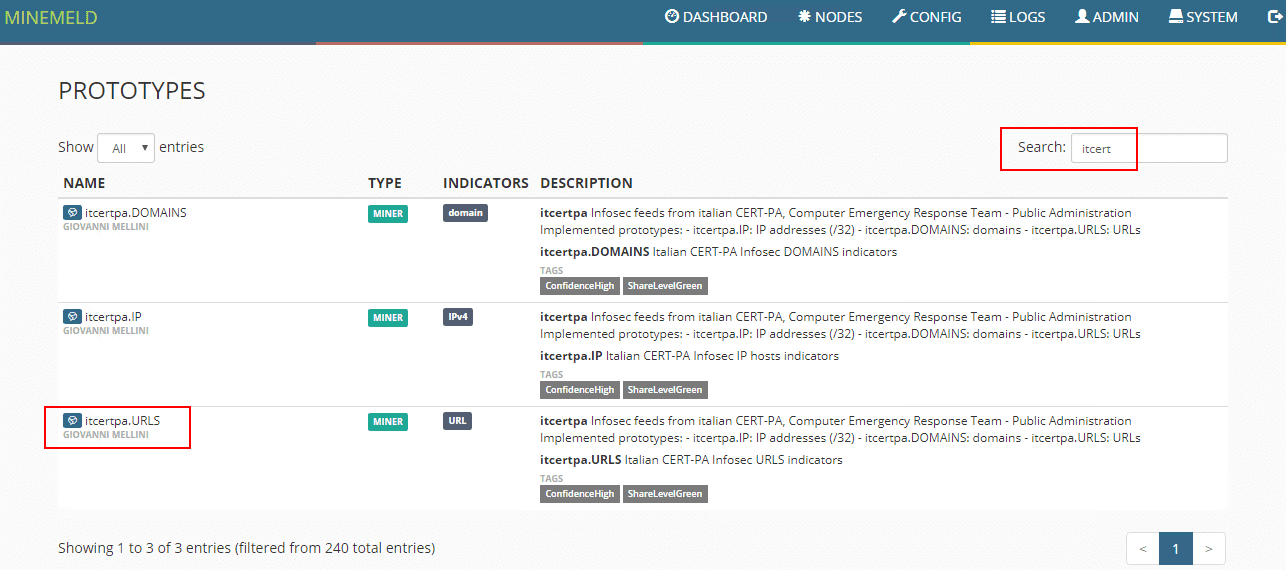1286x570 pixels.
Task: Click the Nodes asterisk icon
Action: [x=804, y=17]
